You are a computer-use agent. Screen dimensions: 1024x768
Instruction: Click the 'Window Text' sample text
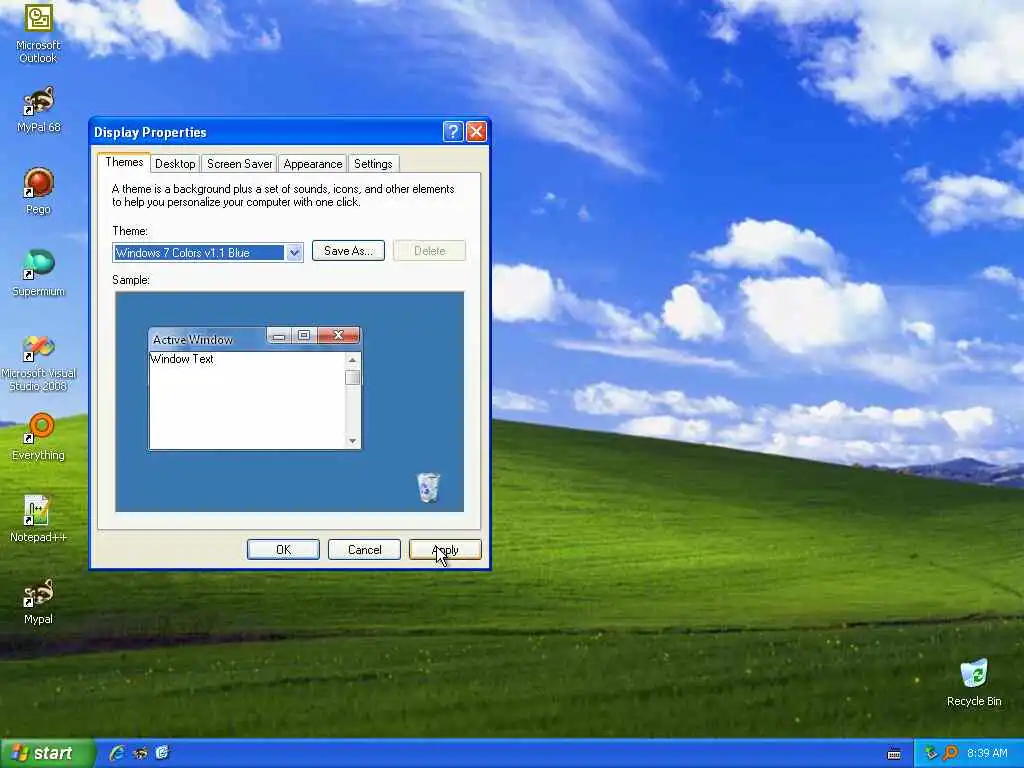coord(182,359)
